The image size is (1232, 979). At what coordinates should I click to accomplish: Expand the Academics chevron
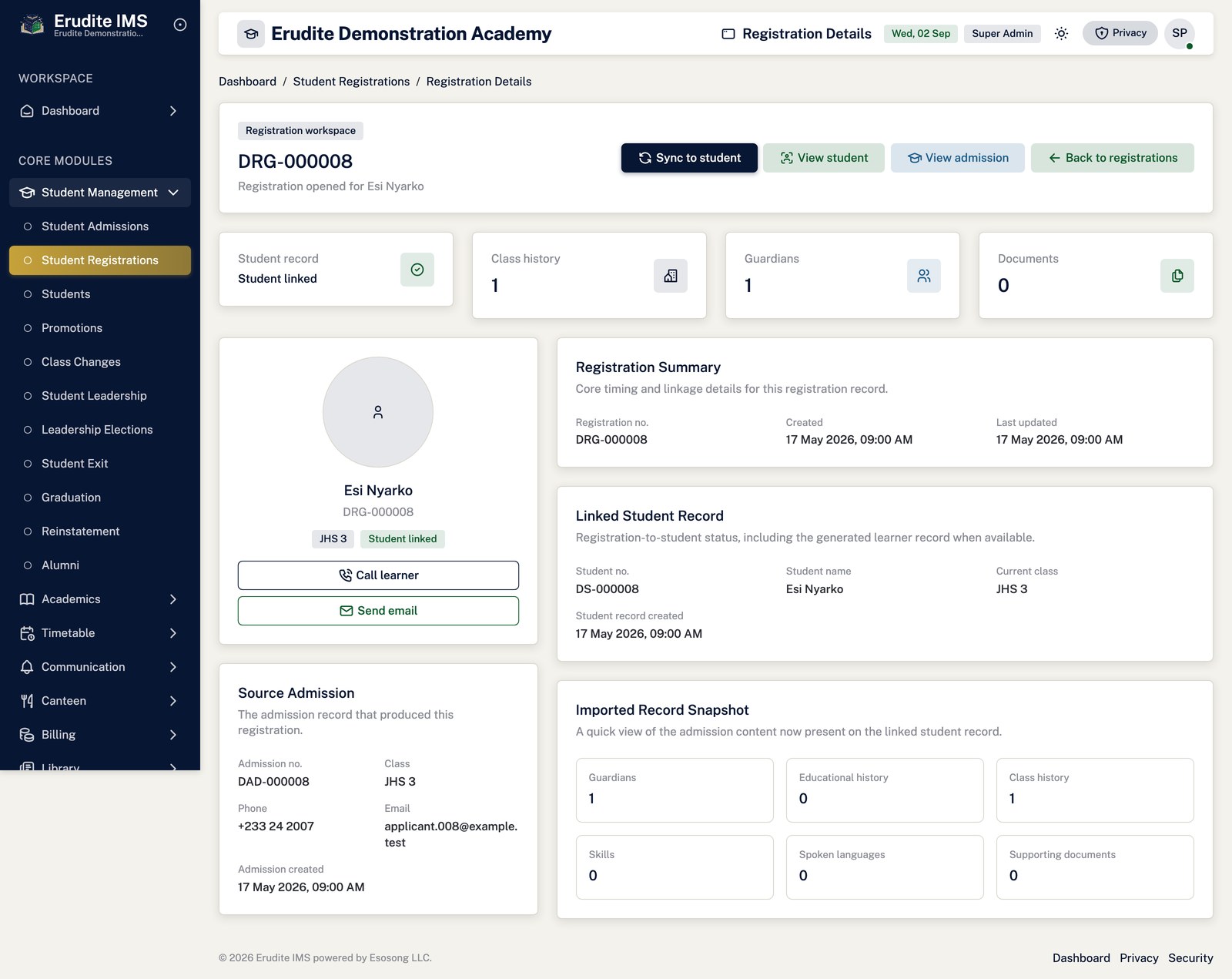coord(173,599)
